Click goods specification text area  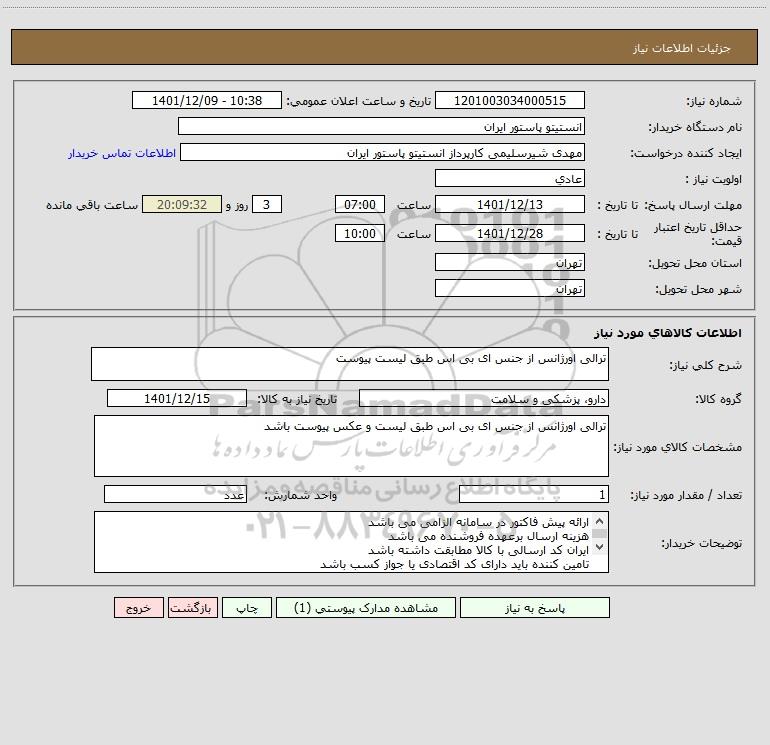pos(351,446)
